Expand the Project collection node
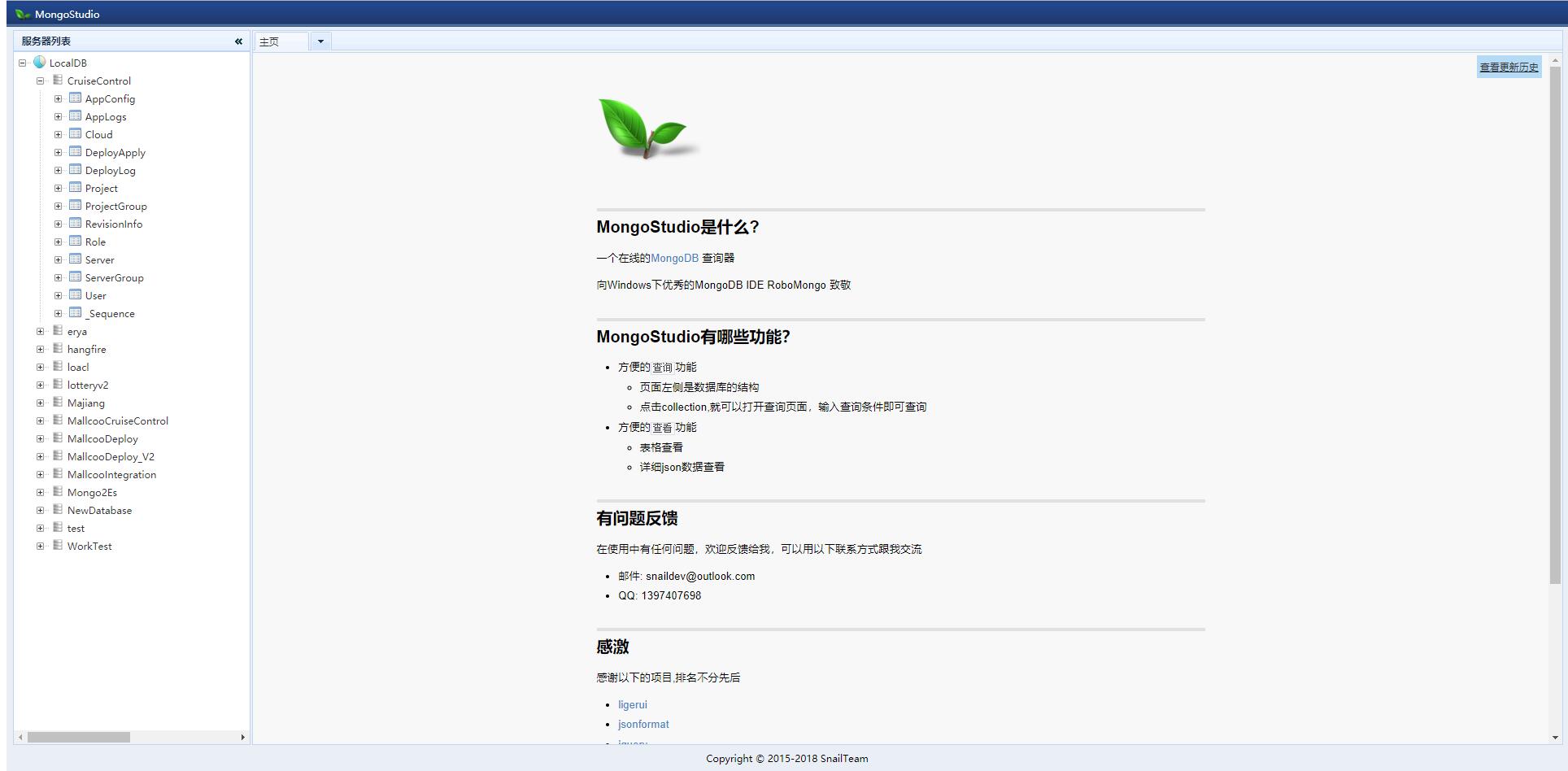Screen dimensions: 1568x771 (x=58, y=188)
